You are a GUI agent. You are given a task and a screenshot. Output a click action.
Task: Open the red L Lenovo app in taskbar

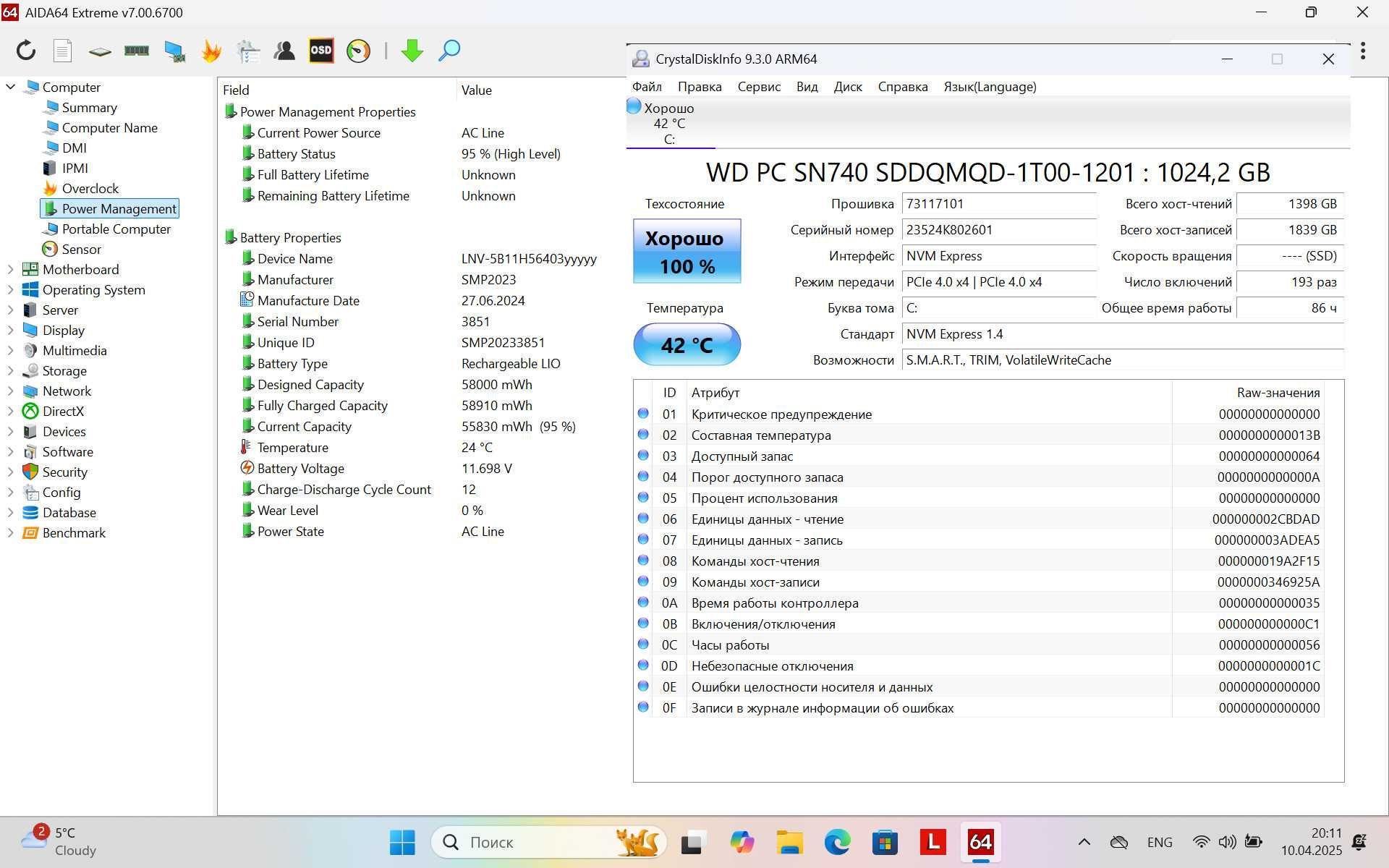pos(933,842)
